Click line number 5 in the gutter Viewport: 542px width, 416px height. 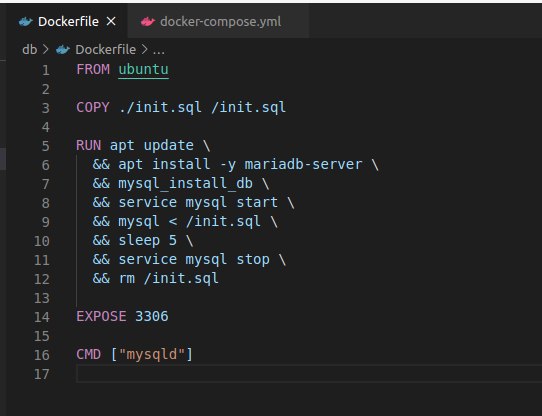pyautogui.click(x=46, y=147)
